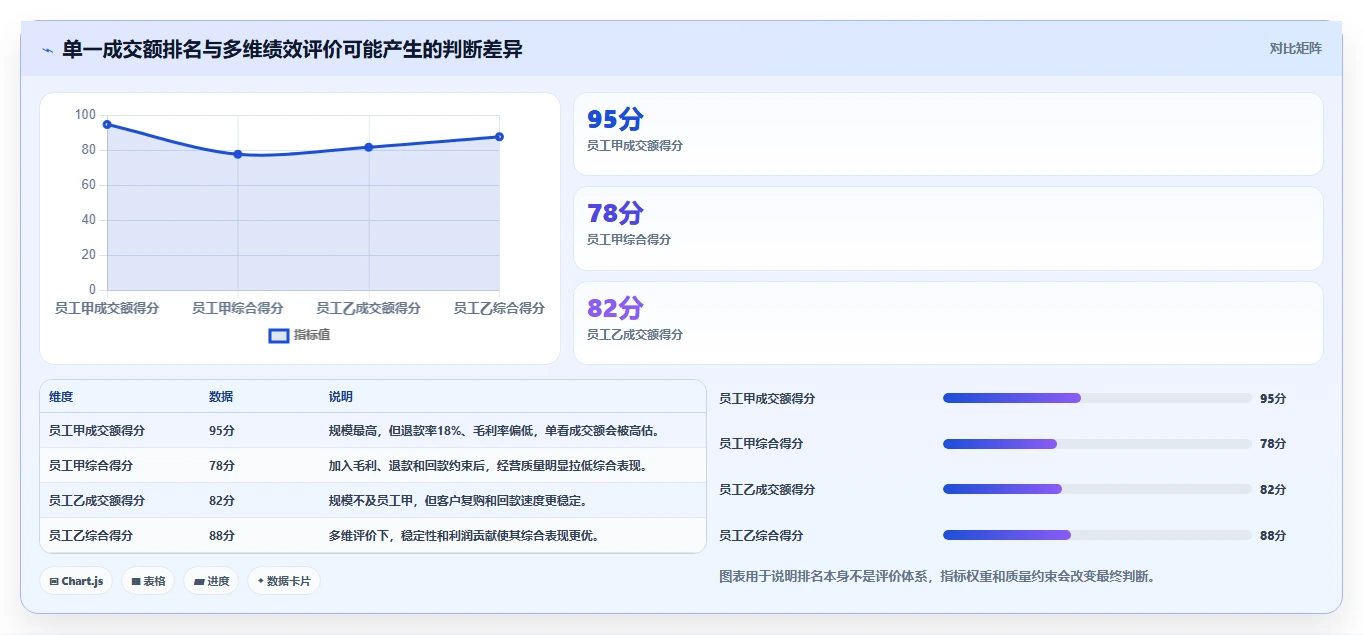Toggle the 指标值 legend swatch under the chart

pyautogui.click(x=279, y=335)
